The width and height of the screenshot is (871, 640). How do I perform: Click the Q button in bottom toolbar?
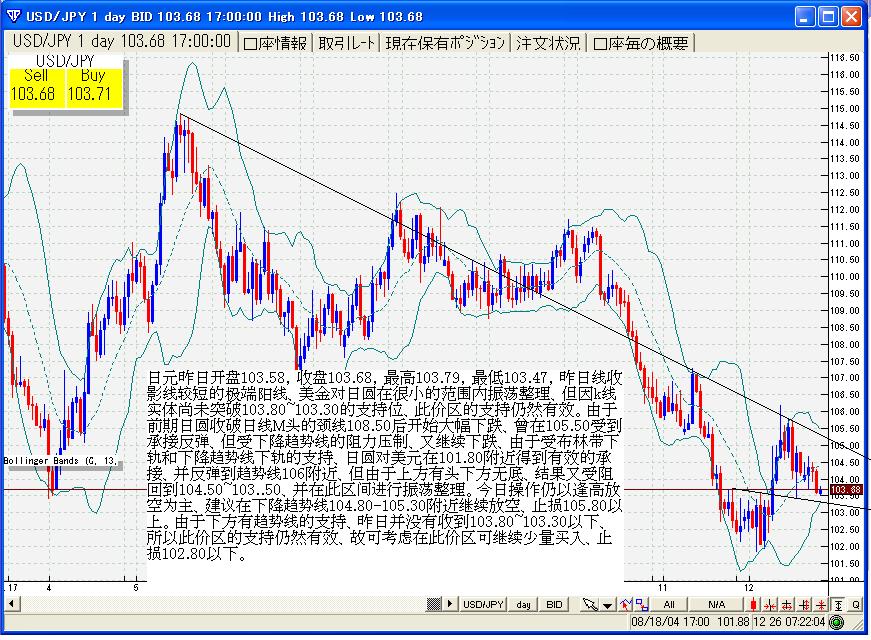(x=856, y=604)
